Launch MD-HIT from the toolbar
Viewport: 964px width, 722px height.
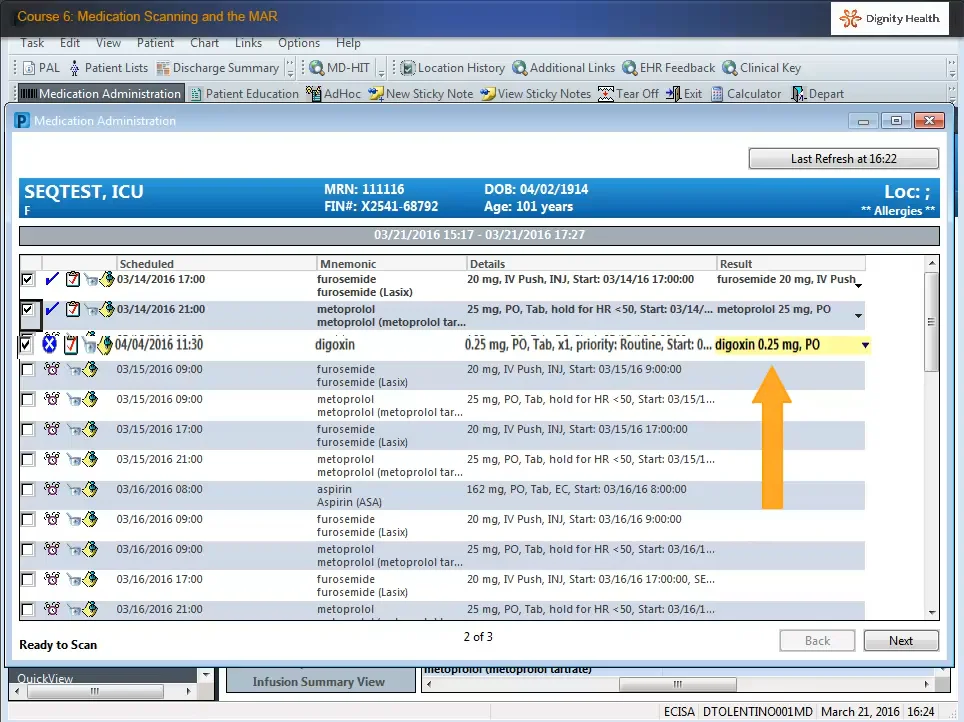tap(339, 68)
